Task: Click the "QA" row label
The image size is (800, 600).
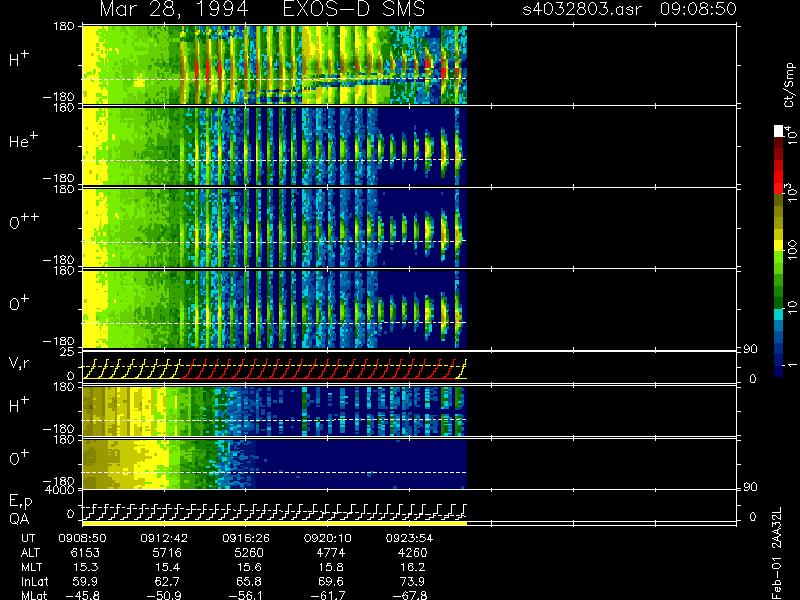Action: click(x=19, y=519)
